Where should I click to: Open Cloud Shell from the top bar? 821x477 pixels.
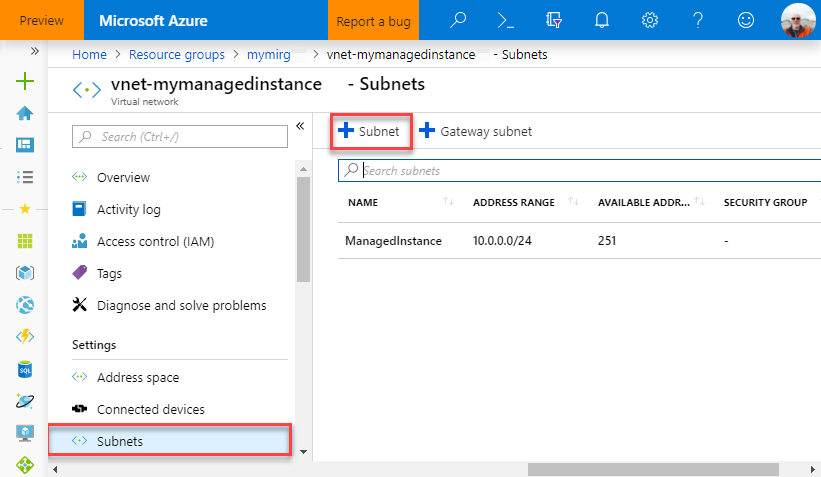click(x=506, y=20)
